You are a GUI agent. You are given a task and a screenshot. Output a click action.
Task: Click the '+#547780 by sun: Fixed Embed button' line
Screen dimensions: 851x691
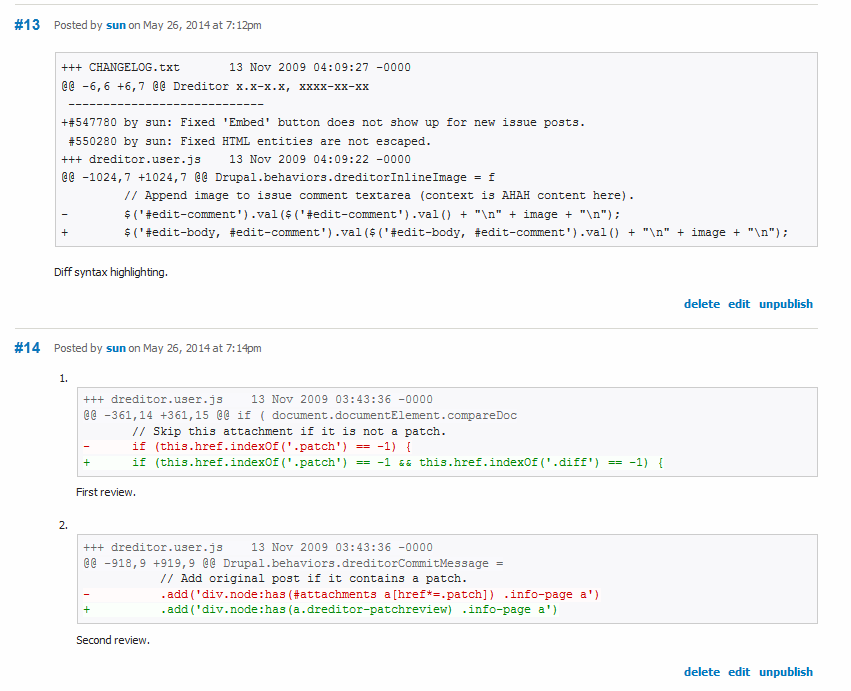pos(323,122)
